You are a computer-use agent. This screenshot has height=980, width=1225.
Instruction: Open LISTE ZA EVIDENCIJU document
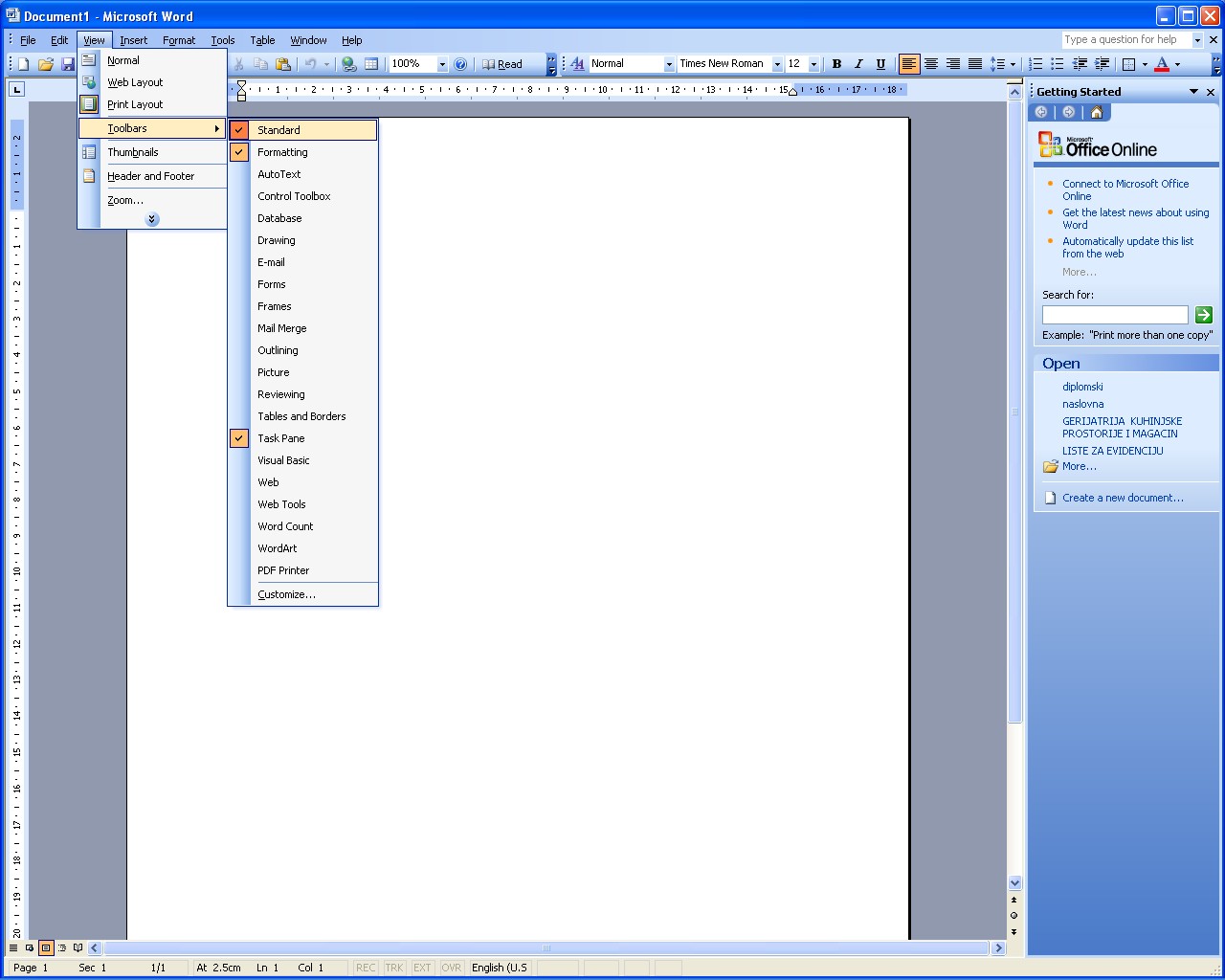1113,451
